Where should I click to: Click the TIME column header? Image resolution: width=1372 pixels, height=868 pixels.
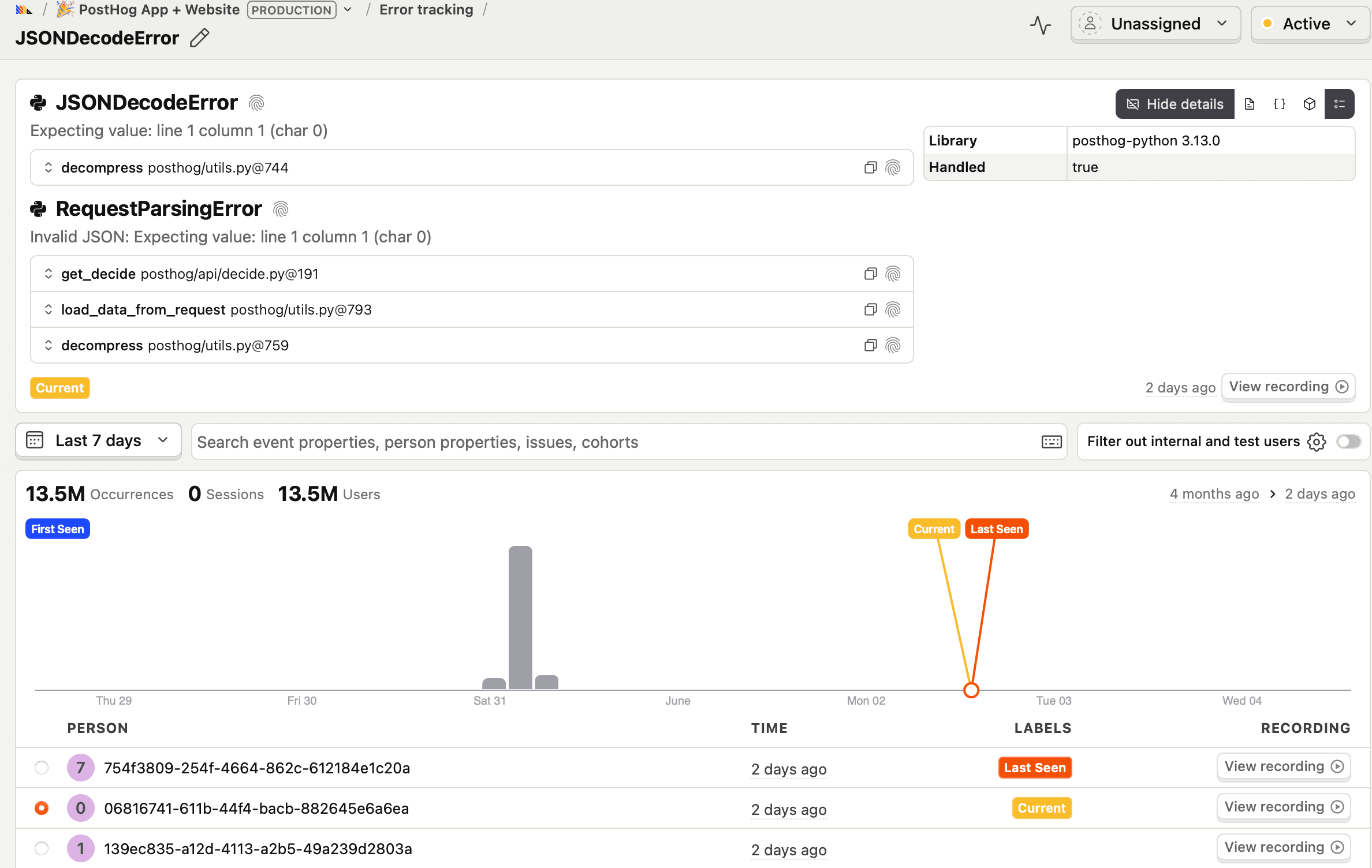coord(769,728)
